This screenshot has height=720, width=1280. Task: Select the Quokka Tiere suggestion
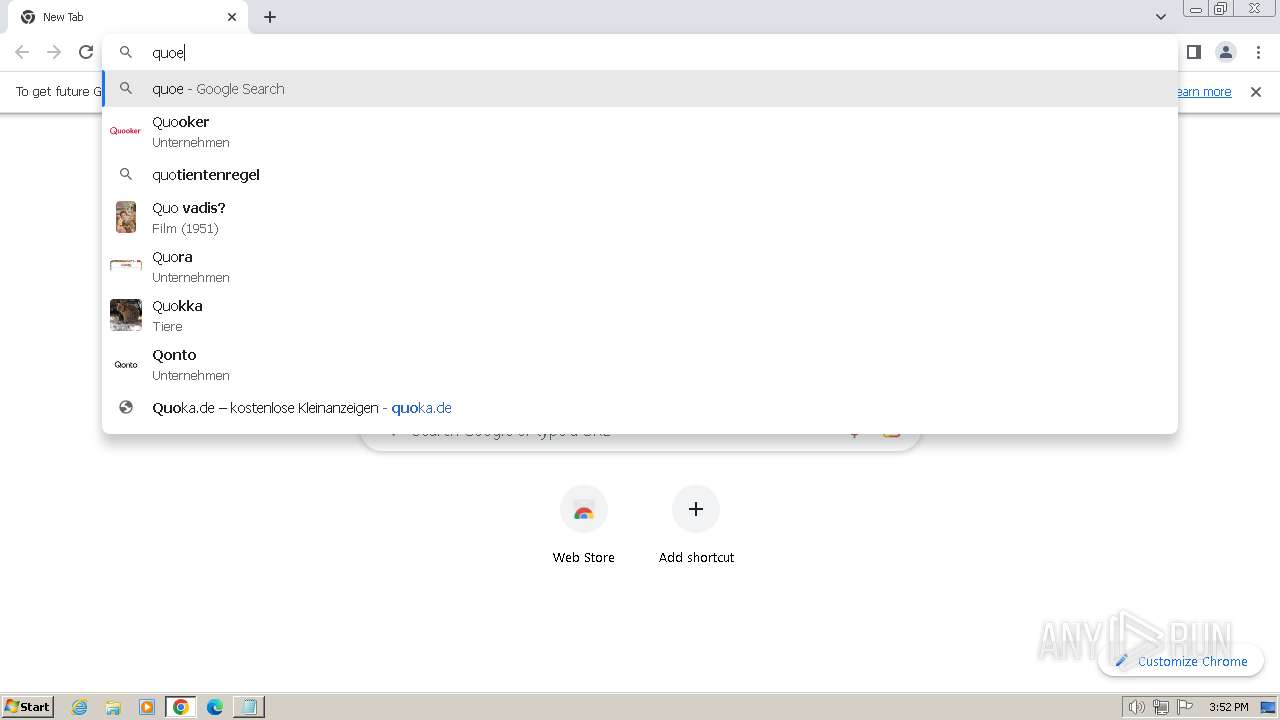[x=640, y=315]
